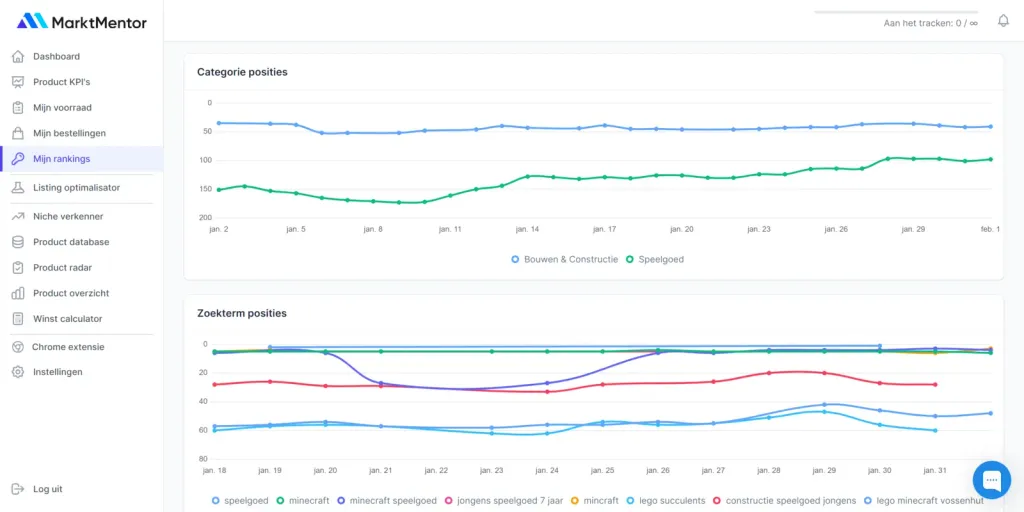Viewport: 1024px width, 512px height.
Task: Click the Instellingen gear icon
Action: (18, 372)
